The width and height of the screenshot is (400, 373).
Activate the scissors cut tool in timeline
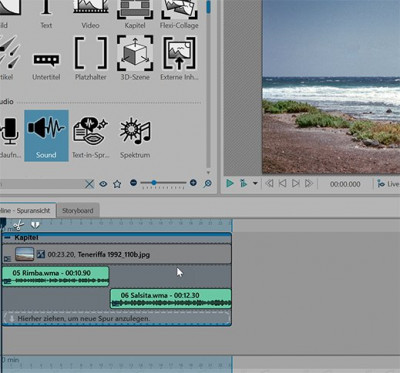pyautogui.click(x=19, y=226)
